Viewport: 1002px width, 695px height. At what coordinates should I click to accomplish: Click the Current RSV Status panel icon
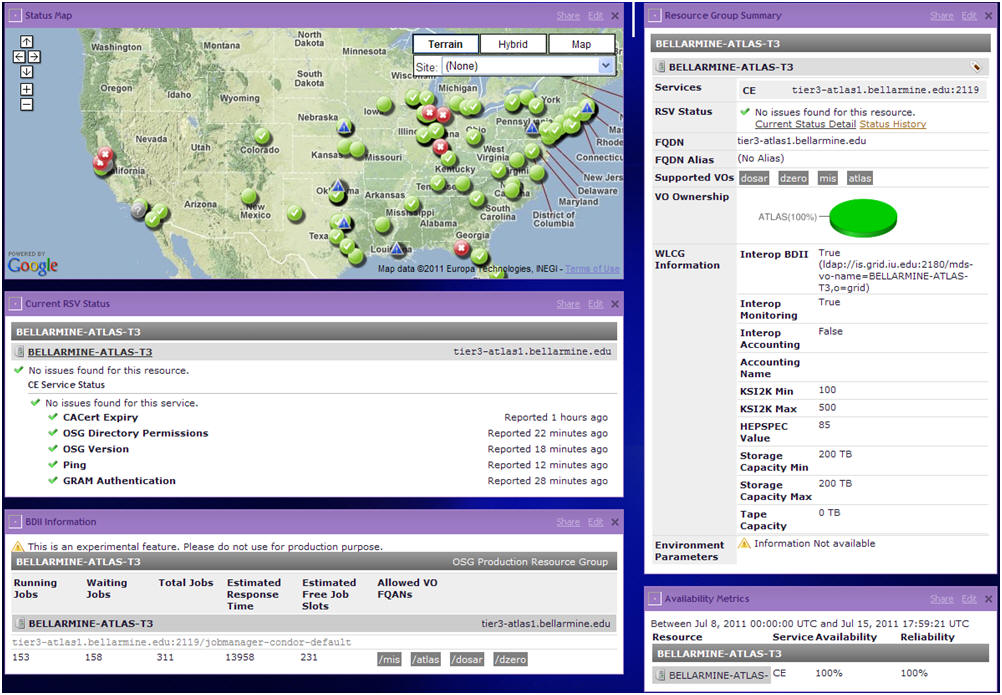[x=15, y=304]
